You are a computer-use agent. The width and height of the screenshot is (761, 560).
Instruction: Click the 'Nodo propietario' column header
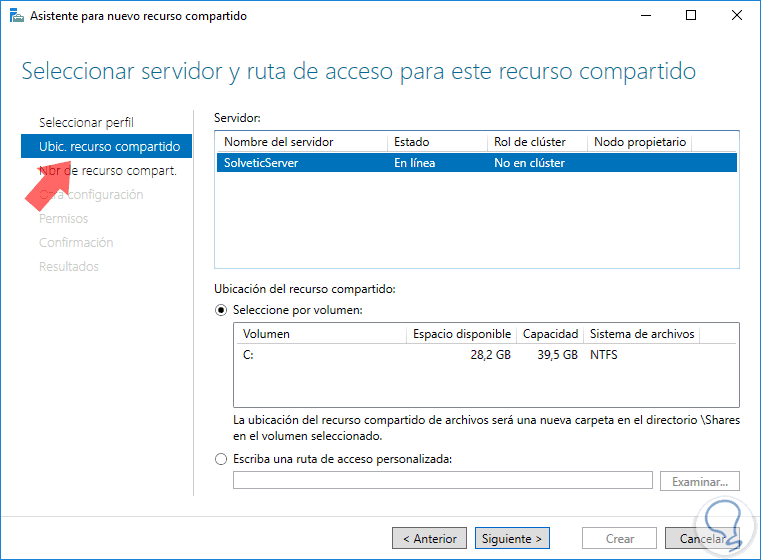click(x=640, y=142)
